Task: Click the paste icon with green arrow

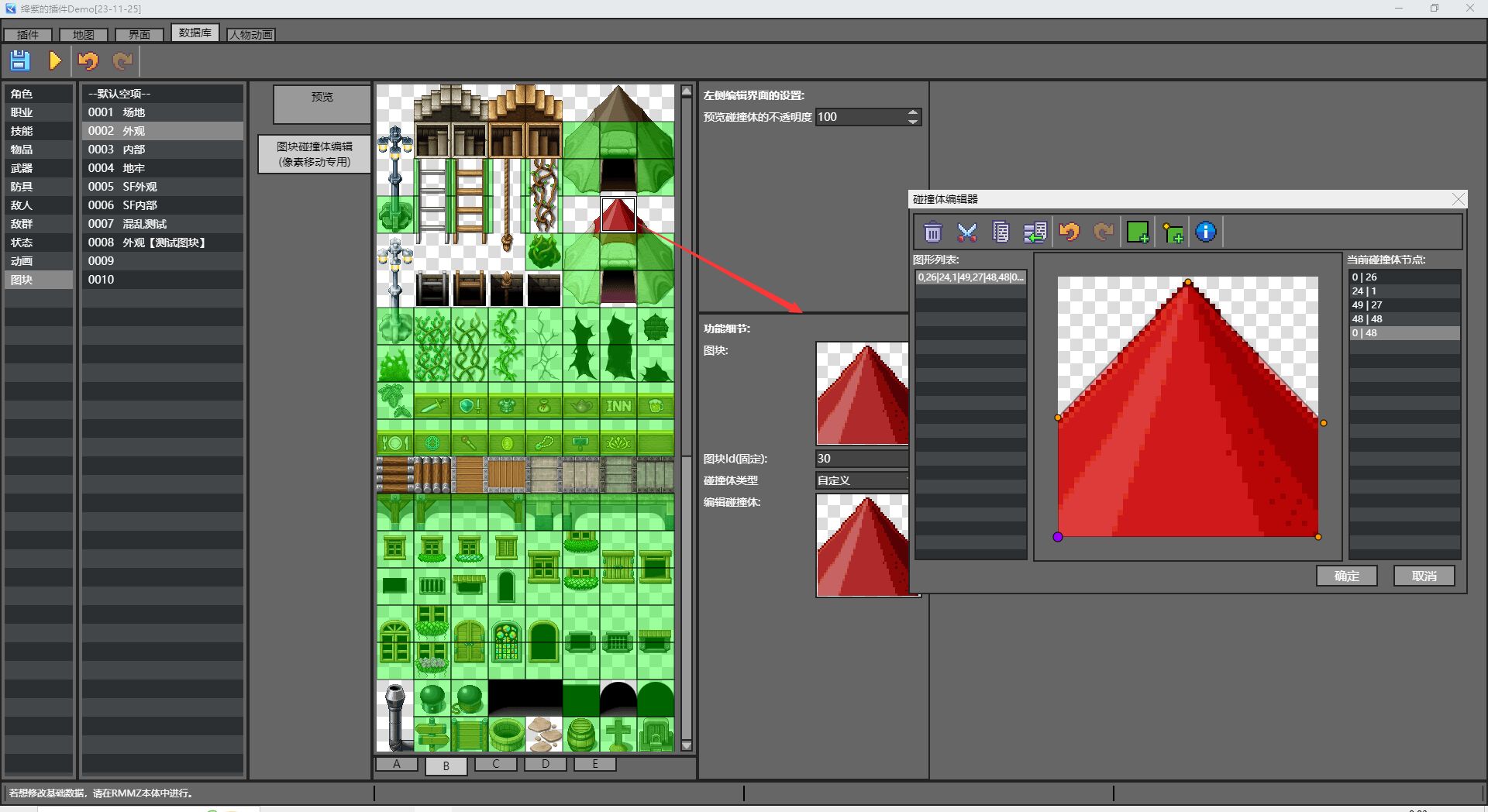Action: (1035, 232)
